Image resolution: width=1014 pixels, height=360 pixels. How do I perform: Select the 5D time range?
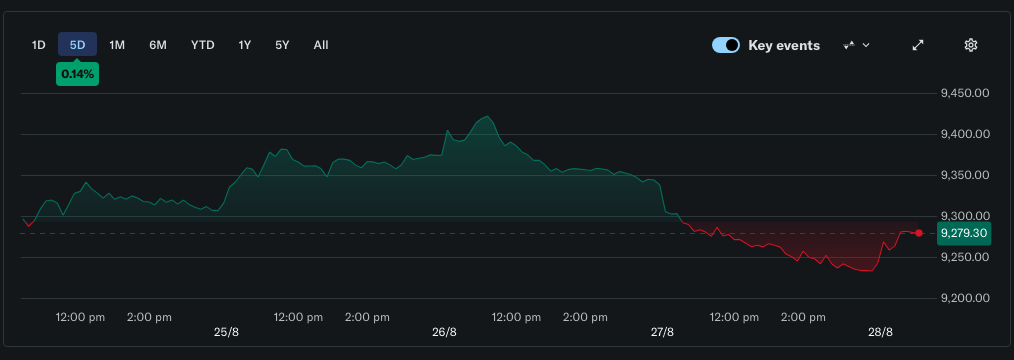78,45
